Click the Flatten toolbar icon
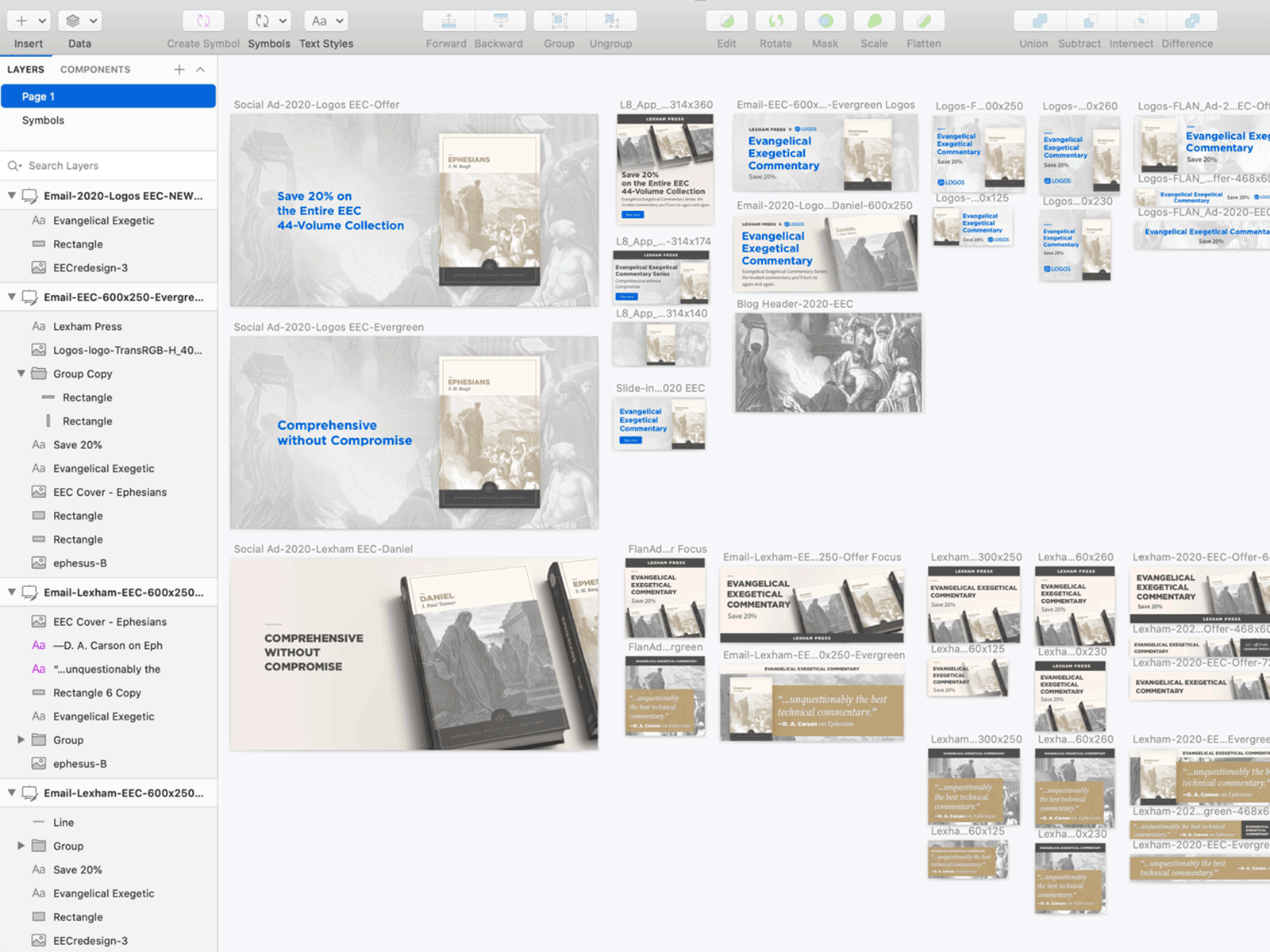This screenshot has width=1270, height=952. 923,21
